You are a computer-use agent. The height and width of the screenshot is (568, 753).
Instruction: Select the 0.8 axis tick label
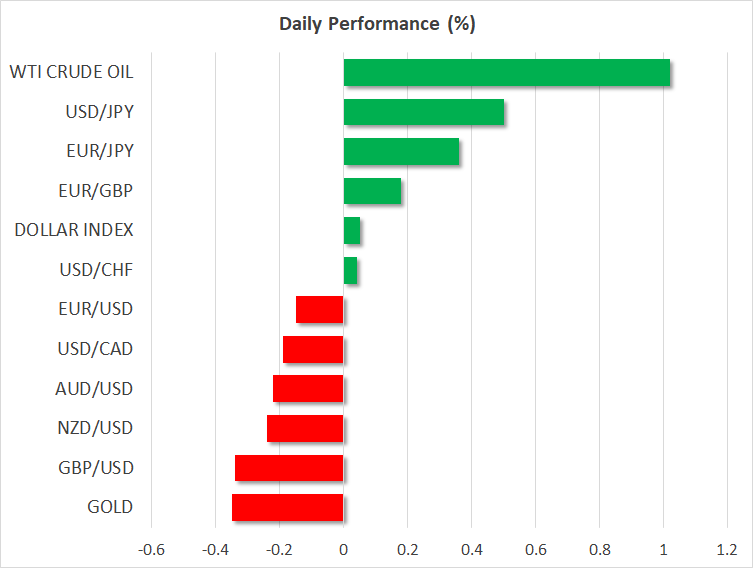pyautogui.click(x=599, y=550)
